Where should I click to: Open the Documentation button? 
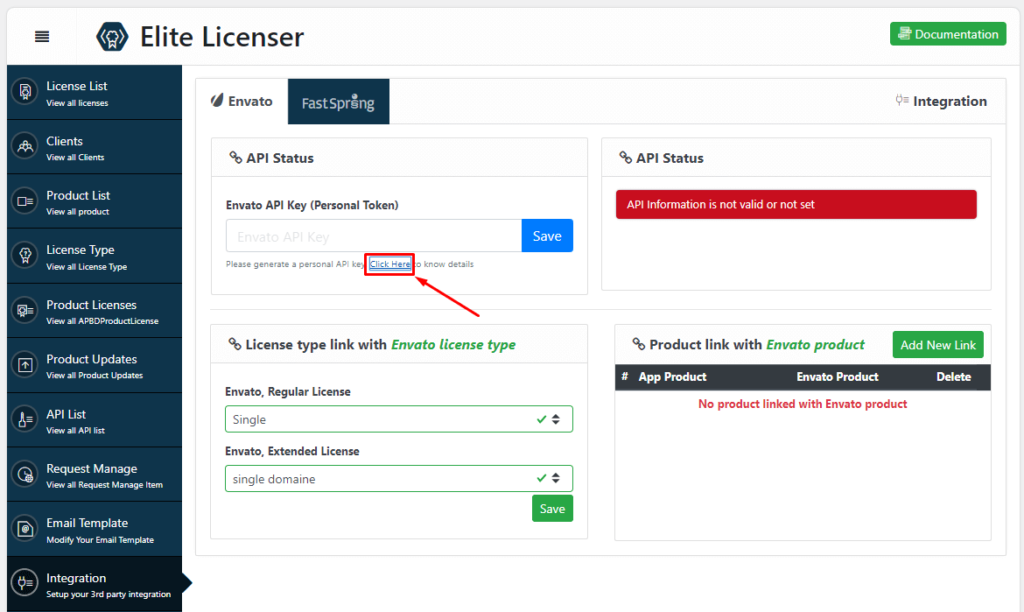[948, 34]
